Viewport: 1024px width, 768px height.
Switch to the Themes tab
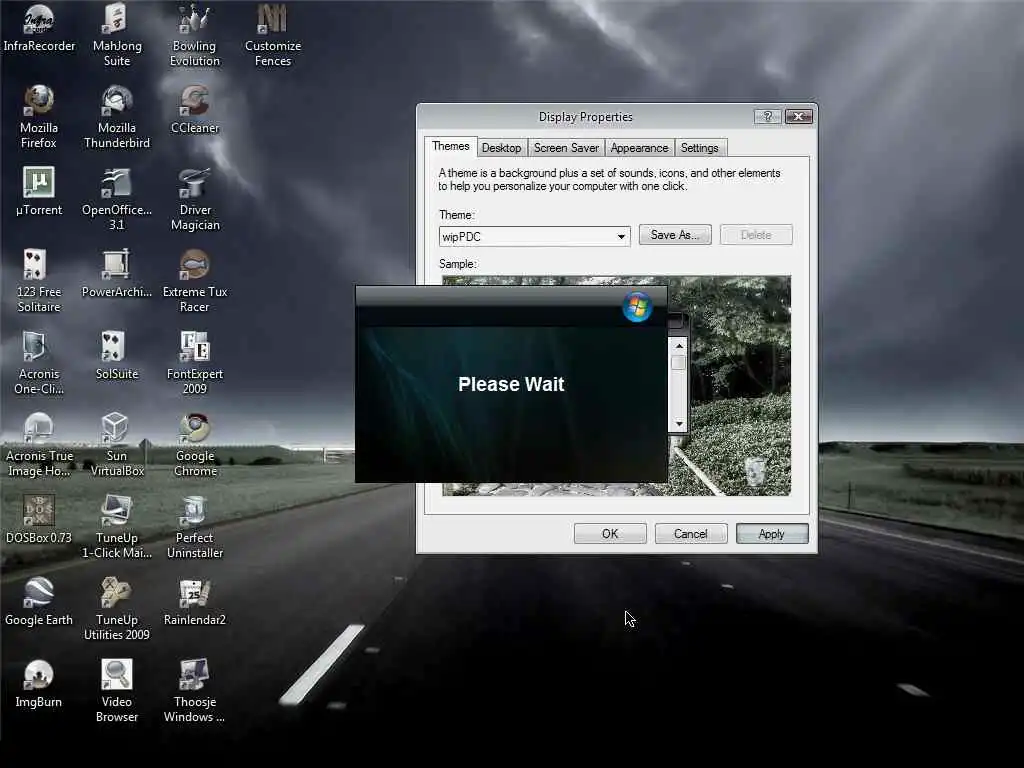point(451,146)
